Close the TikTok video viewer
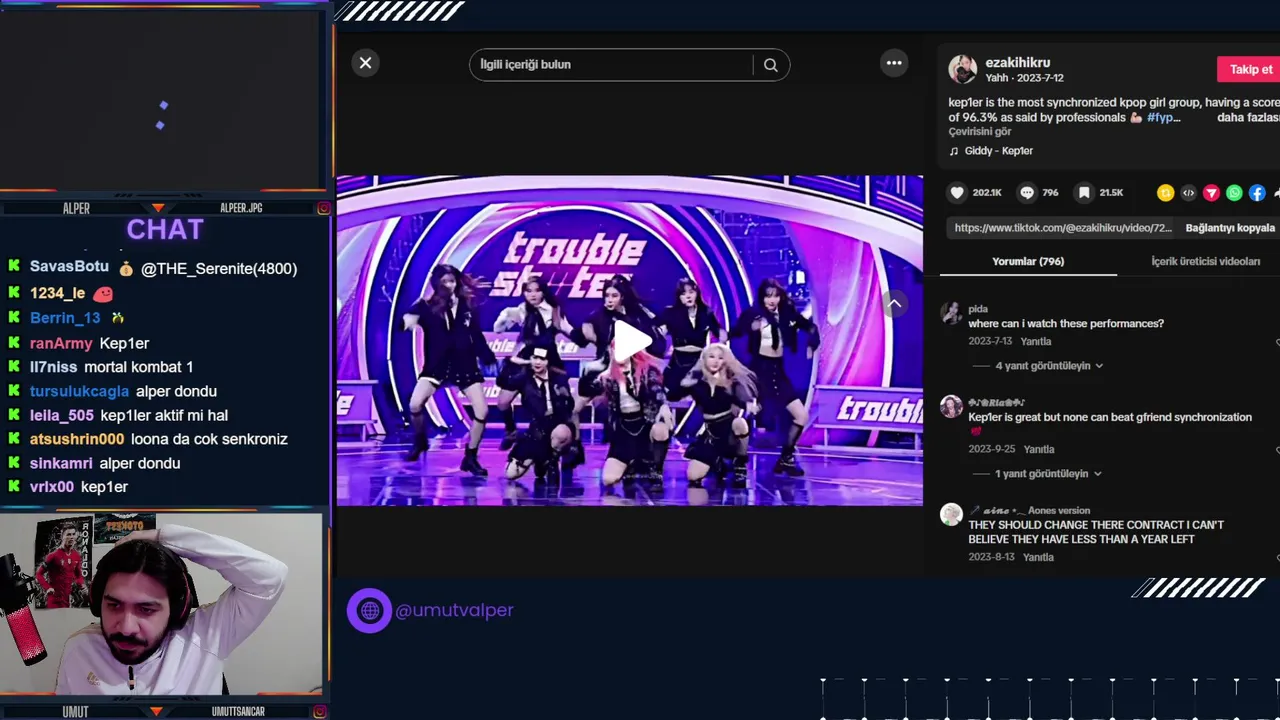 [365, 63]
